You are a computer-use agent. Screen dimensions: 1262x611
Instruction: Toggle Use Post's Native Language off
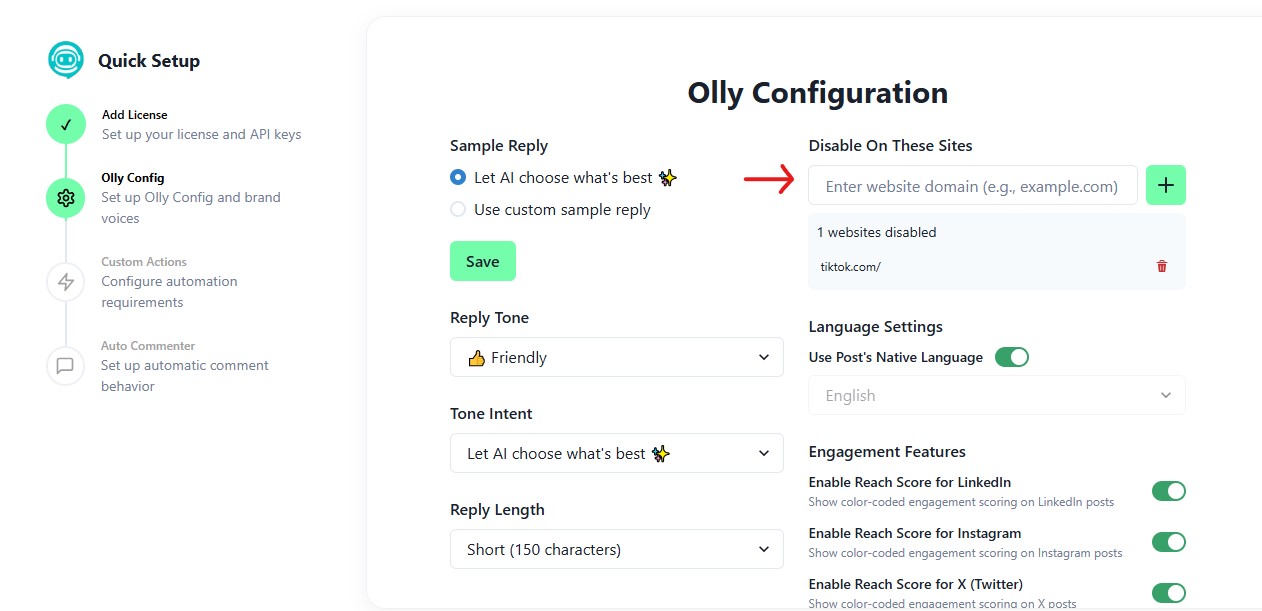(x=1011, y=356)
